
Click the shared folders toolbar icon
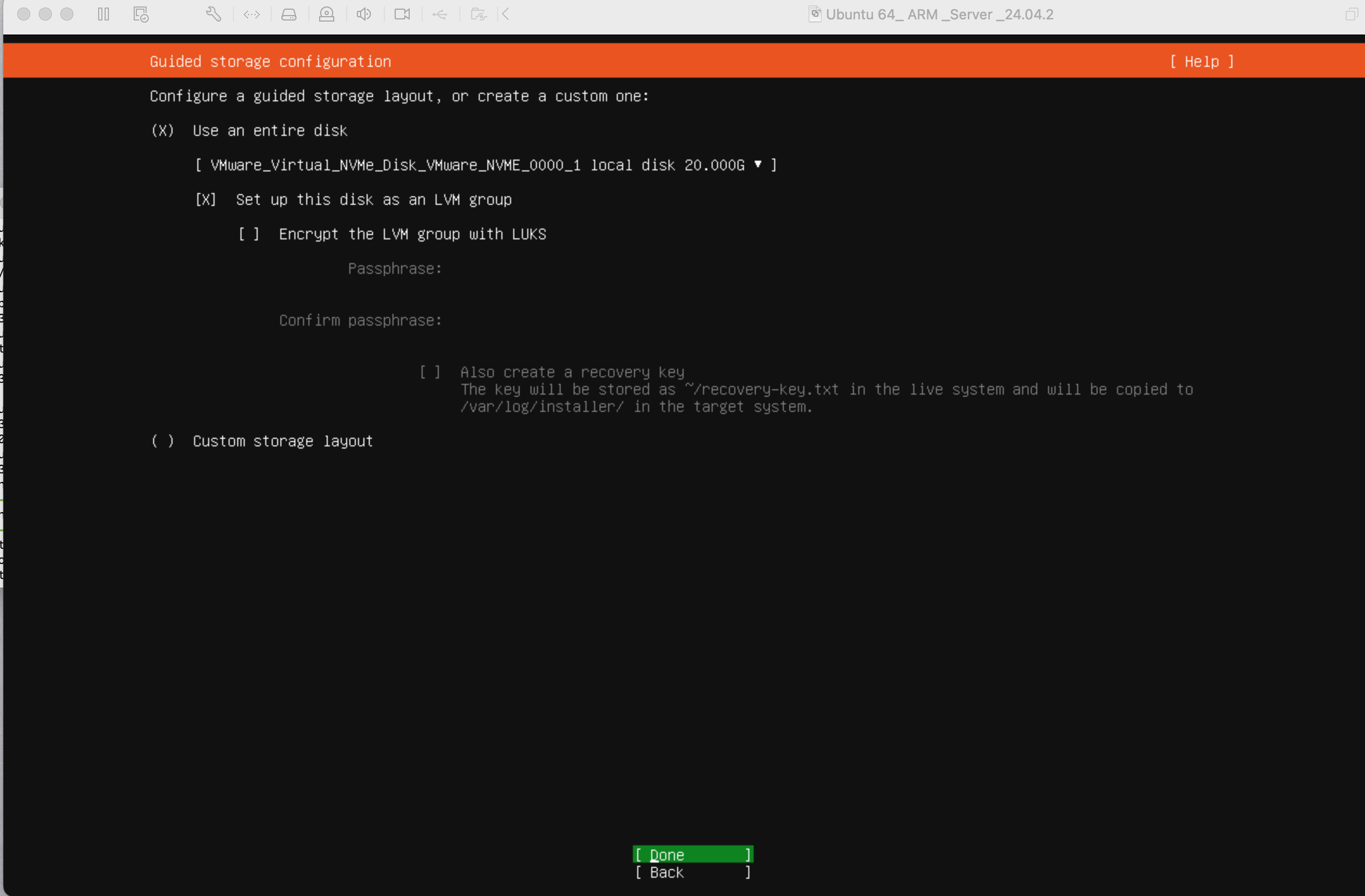[478, 15]
